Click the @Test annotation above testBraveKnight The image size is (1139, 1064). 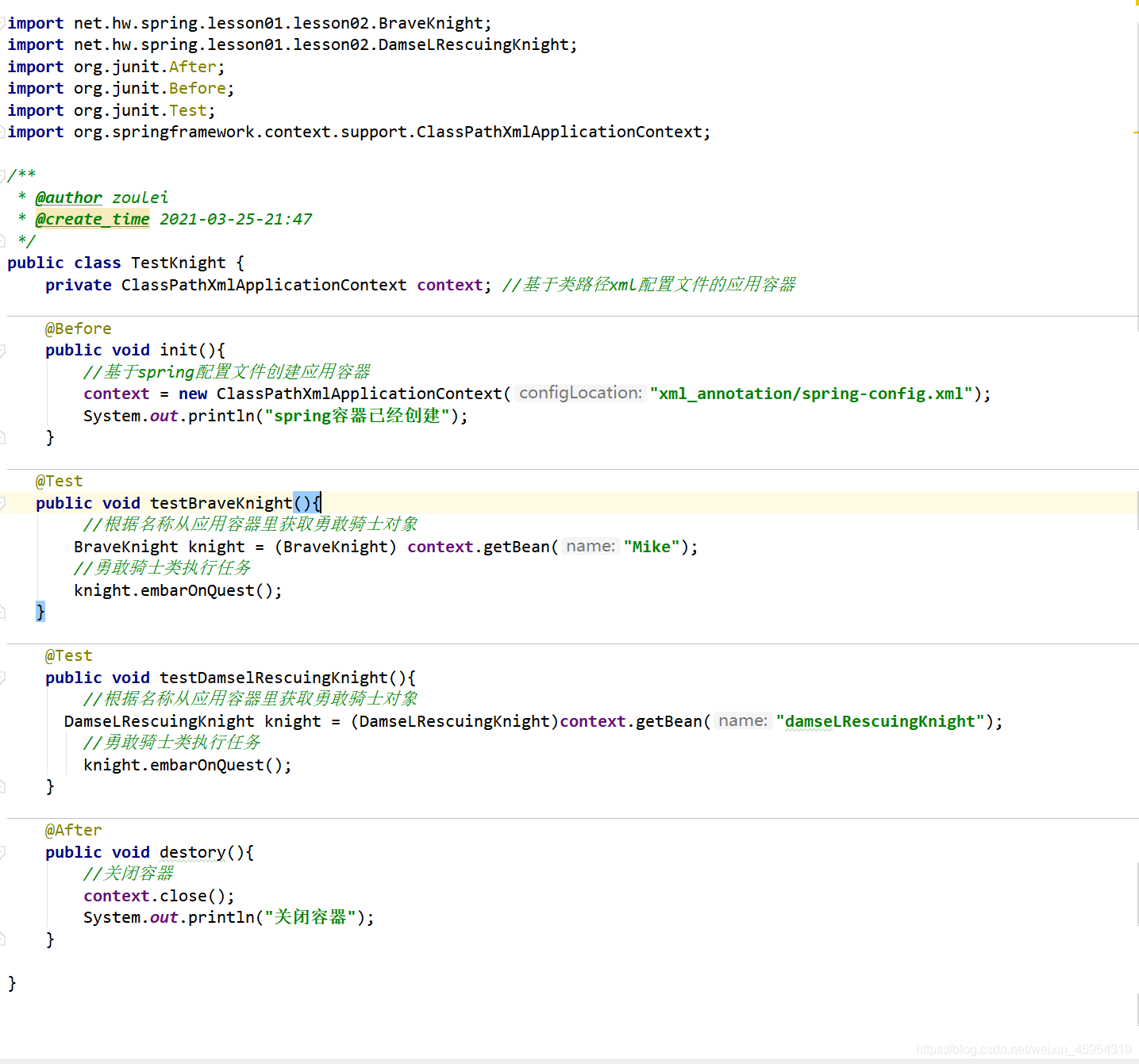point(59,481)
